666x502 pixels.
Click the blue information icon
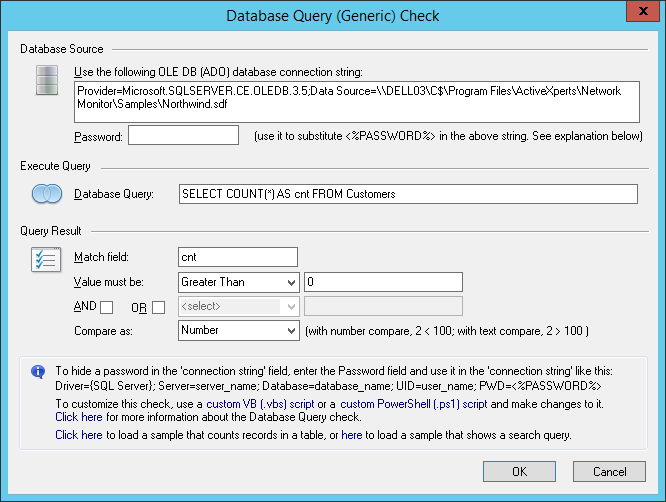pos(39,371)
